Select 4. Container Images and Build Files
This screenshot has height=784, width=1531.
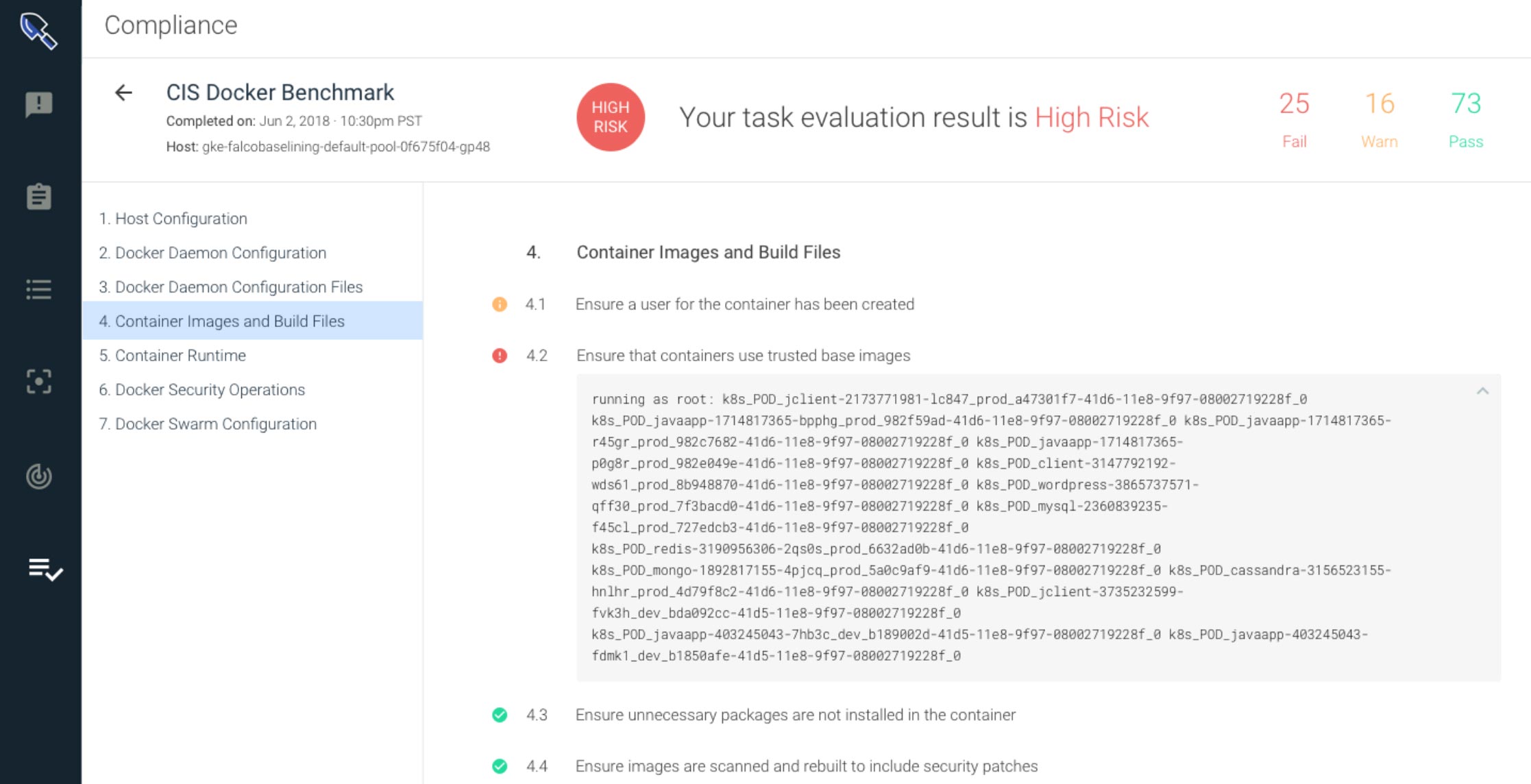(x=252, y=321)
